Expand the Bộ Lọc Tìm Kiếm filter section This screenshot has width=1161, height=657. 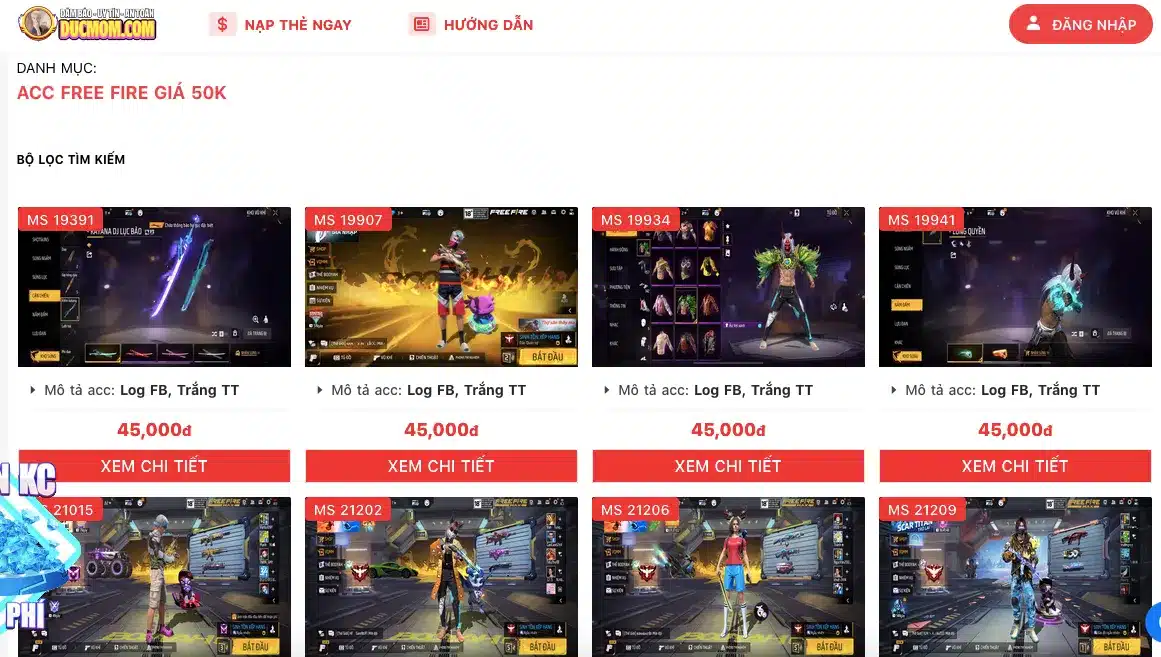71,159
